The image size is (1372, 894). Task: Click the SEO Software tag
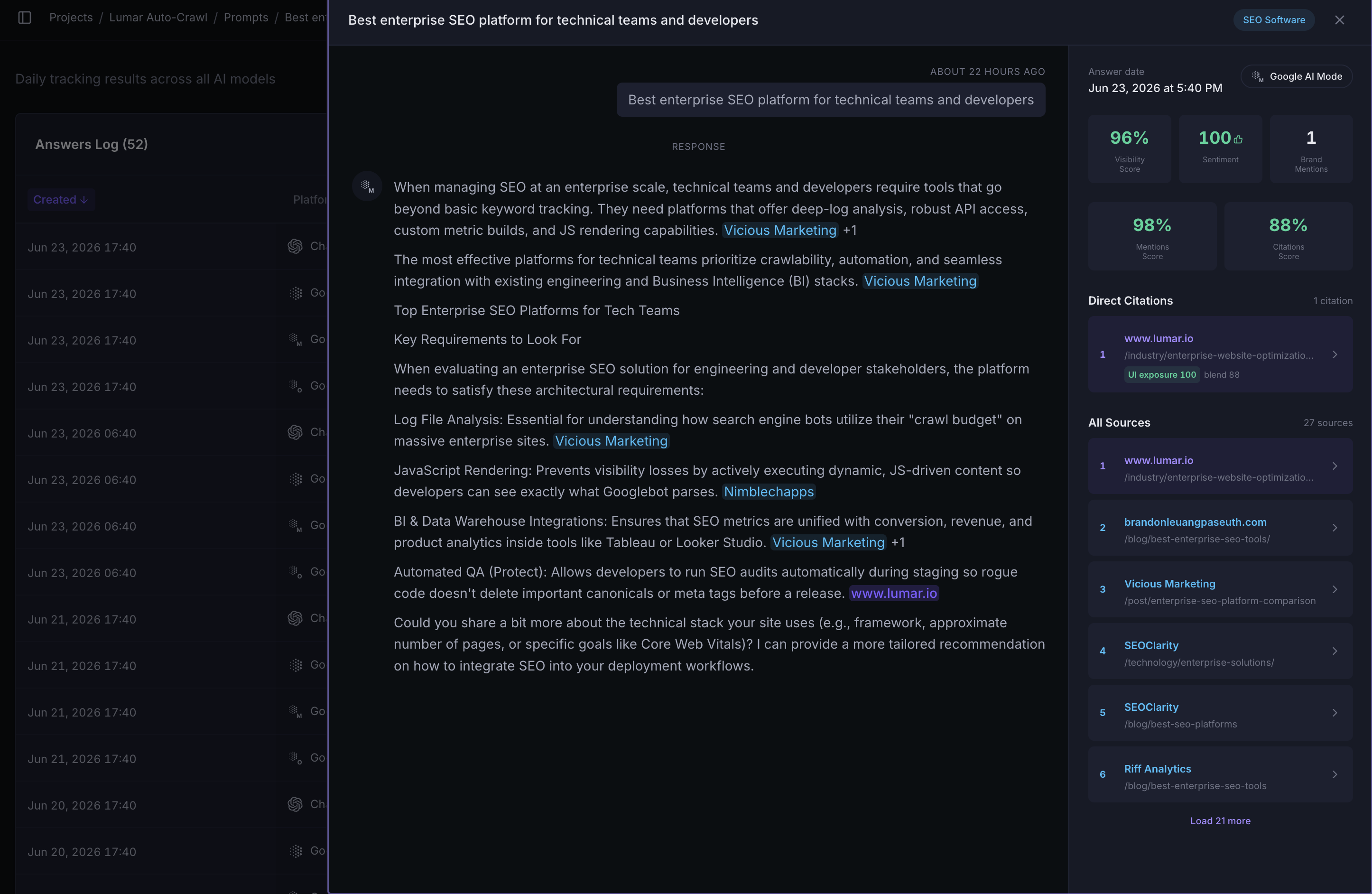pos(1273,20)
